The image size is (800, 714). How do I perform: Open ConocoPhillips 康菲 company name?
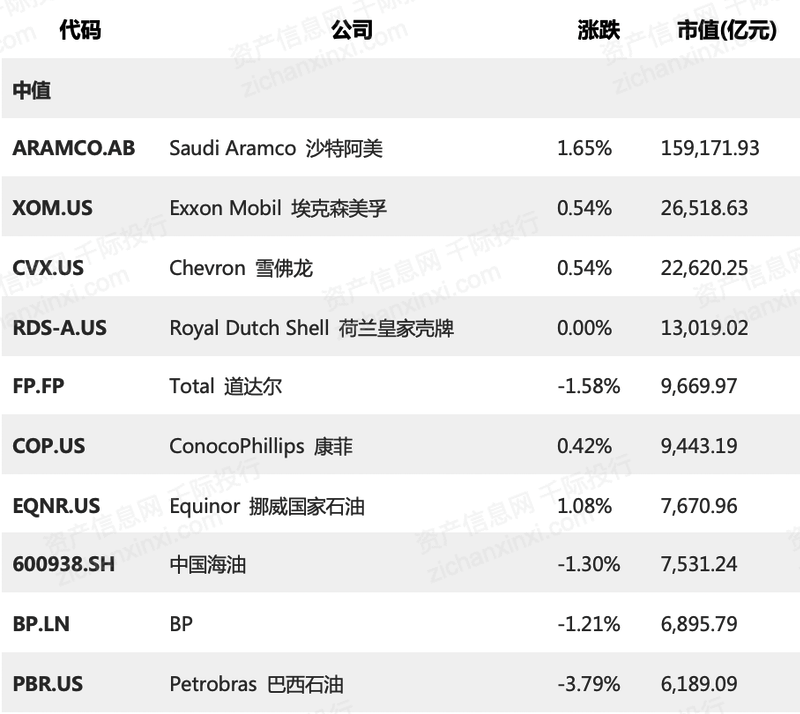point(261,446)
